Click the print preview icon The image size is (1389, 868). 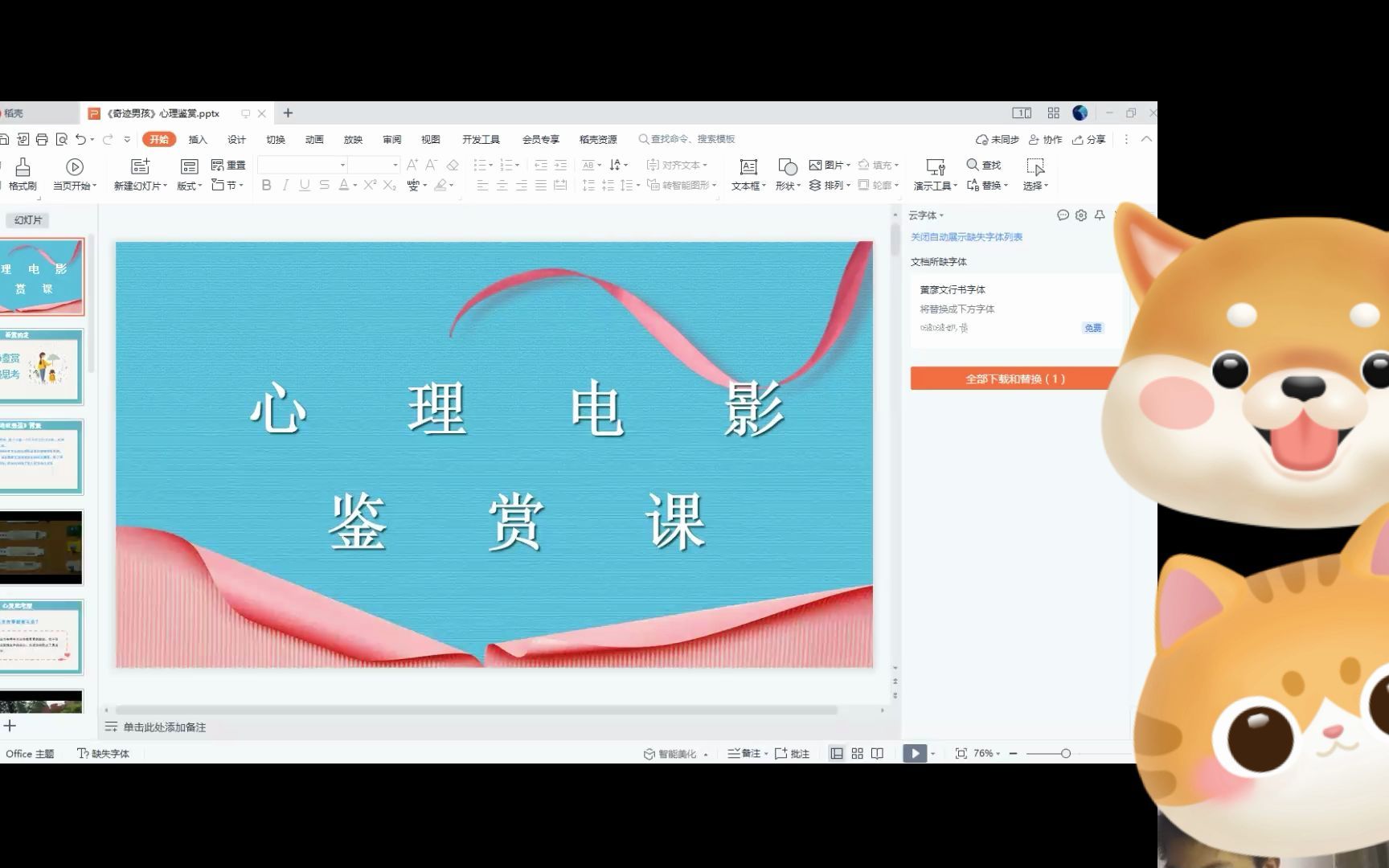pyautogui.click(x=61, y=139)
